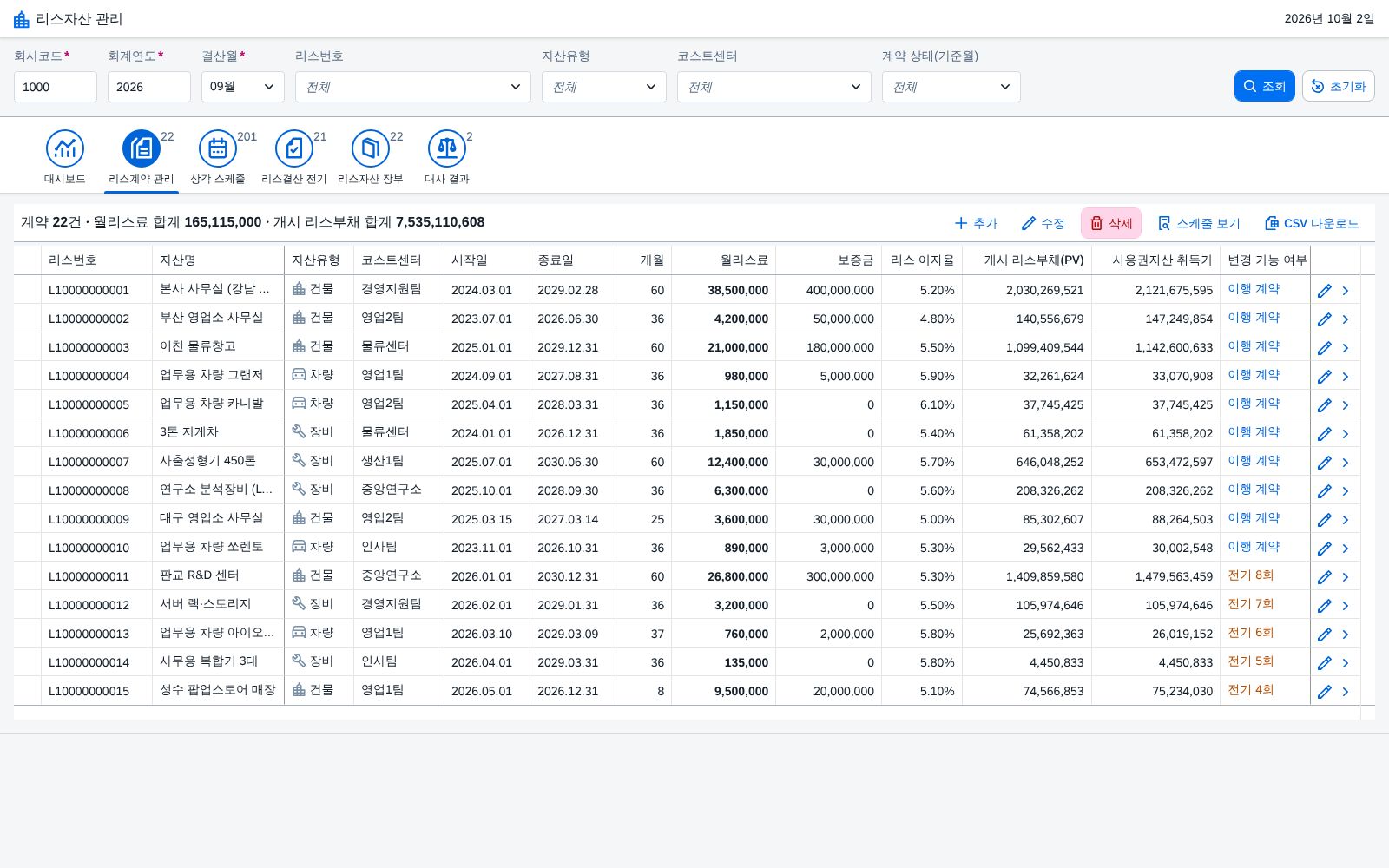Click edit pencil for row L10000000015
1389x868 pixels.
coord(1325,692)
